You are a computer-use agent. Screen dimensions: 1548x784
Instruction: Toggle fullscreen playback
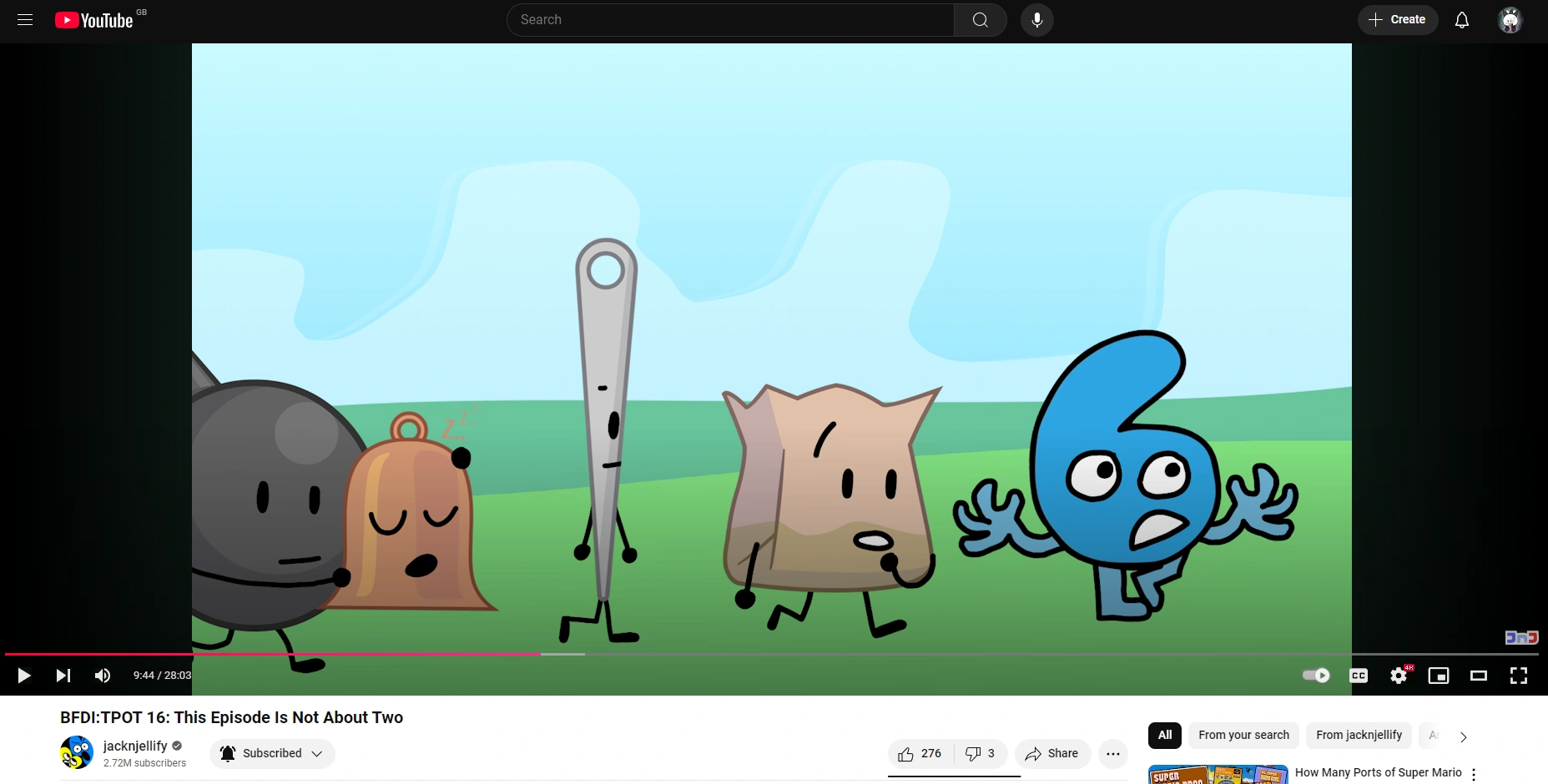point(1519,676)
